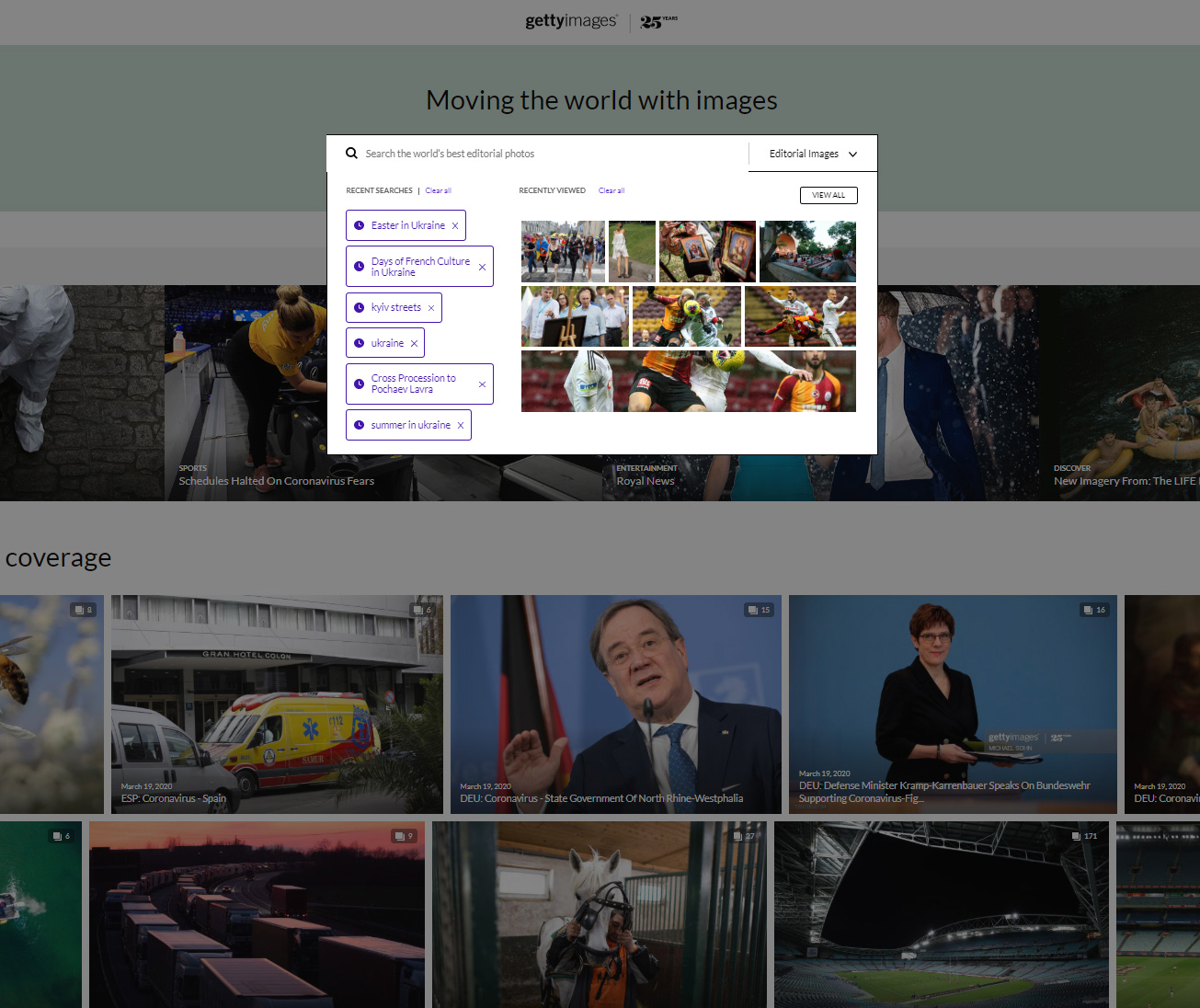Remove 'ukraine' from recent searches
1200x1008 pixels.
tap(414, 344)
